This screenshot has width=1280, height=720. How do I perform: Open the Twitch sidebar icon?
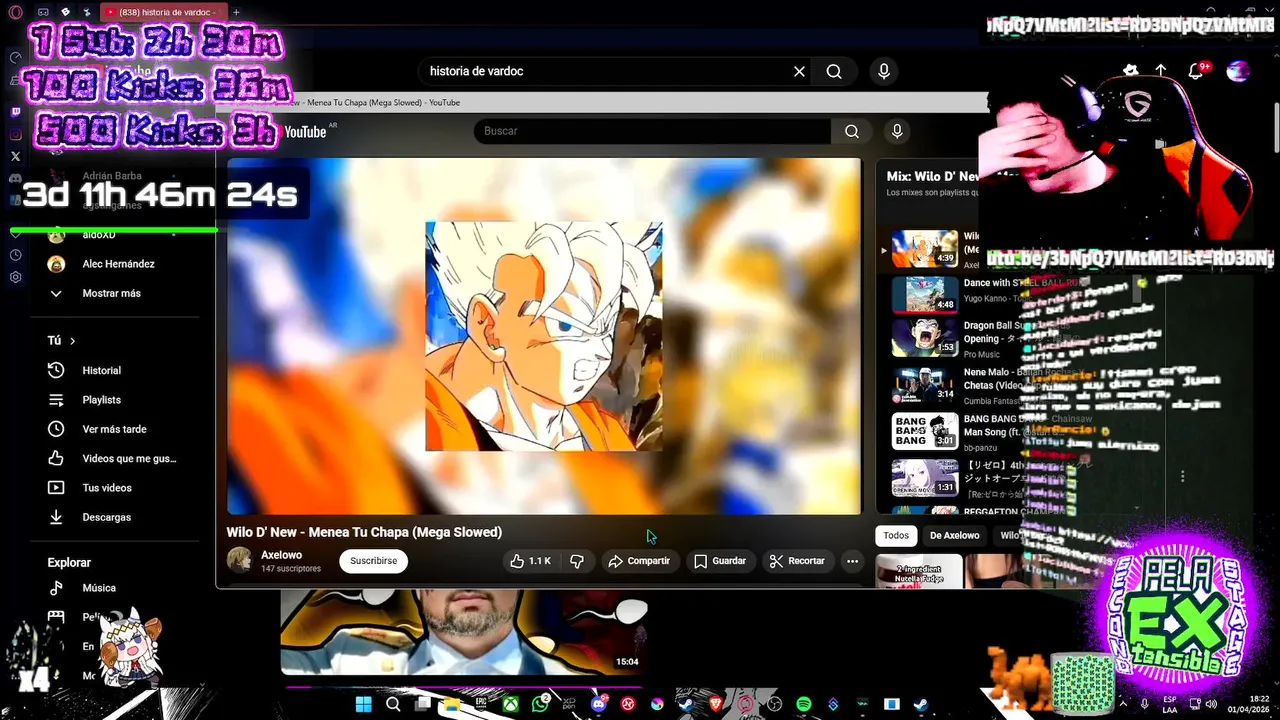(x=15, y=112)
